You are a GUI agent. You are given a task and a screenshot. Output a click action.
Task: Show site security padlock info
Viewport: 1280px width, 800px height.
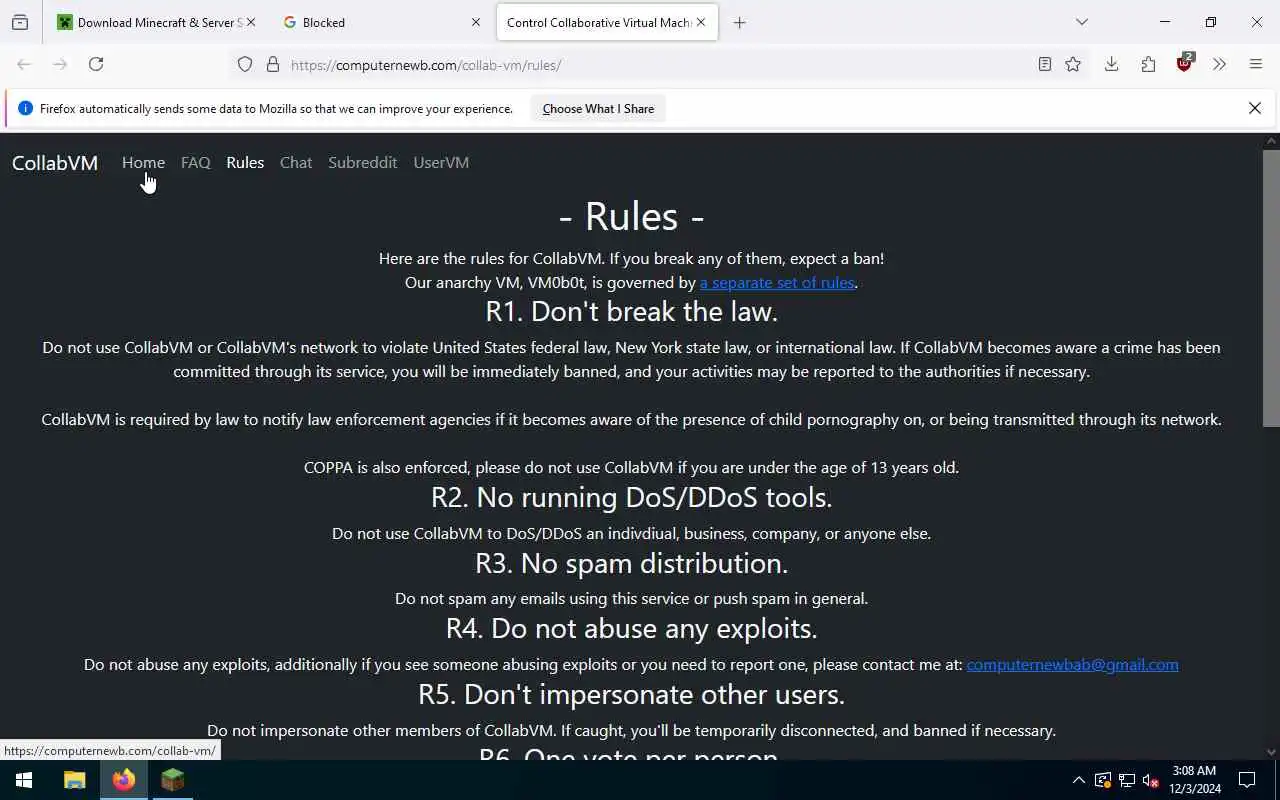click(272, 64)
